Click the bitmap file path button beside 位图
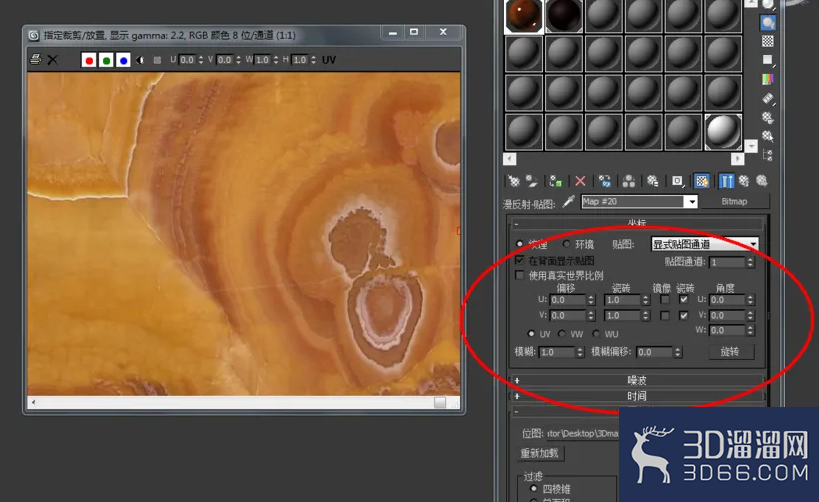The image size is (819, 502). [583, 434]
